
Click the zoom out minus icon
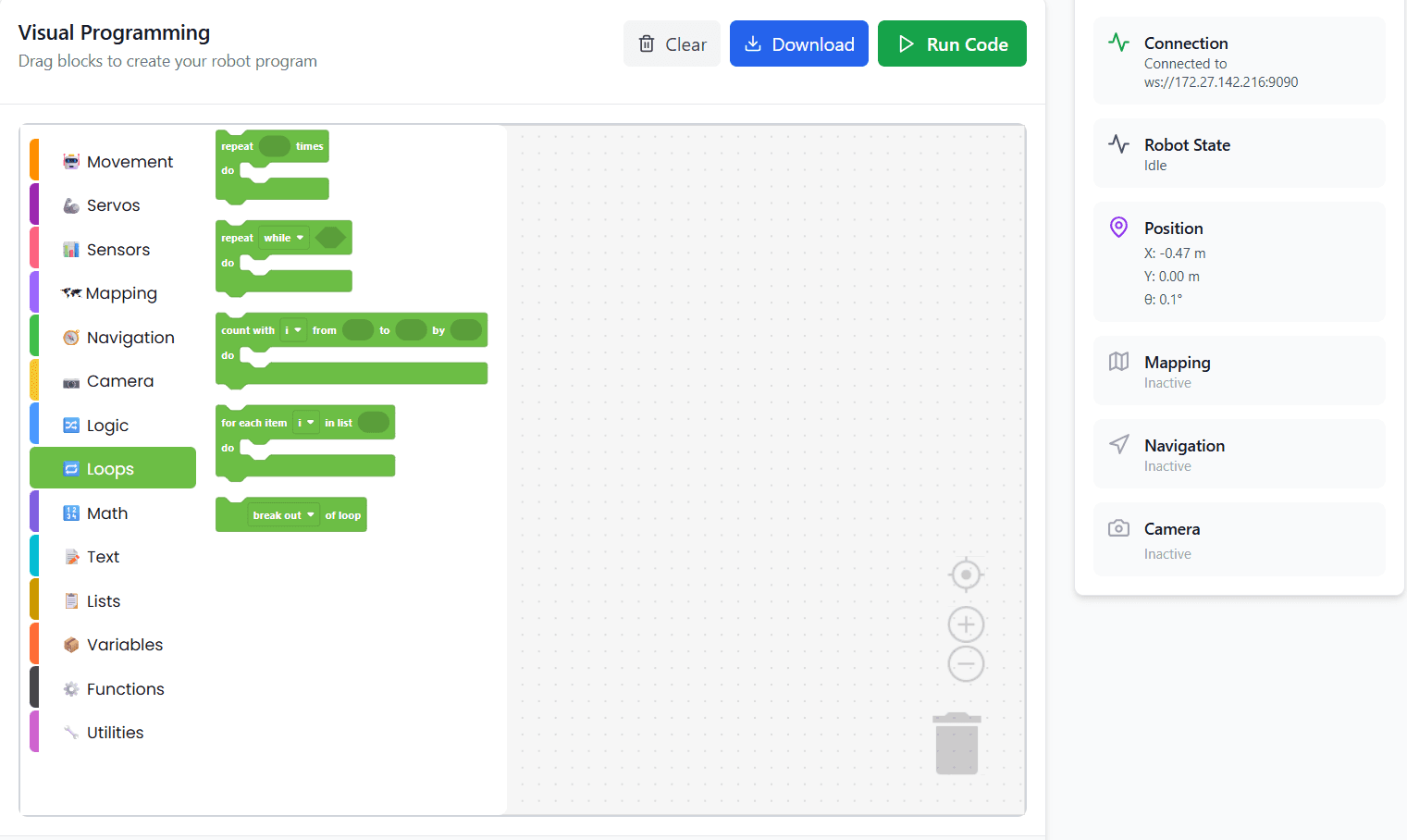coord(966,663)
